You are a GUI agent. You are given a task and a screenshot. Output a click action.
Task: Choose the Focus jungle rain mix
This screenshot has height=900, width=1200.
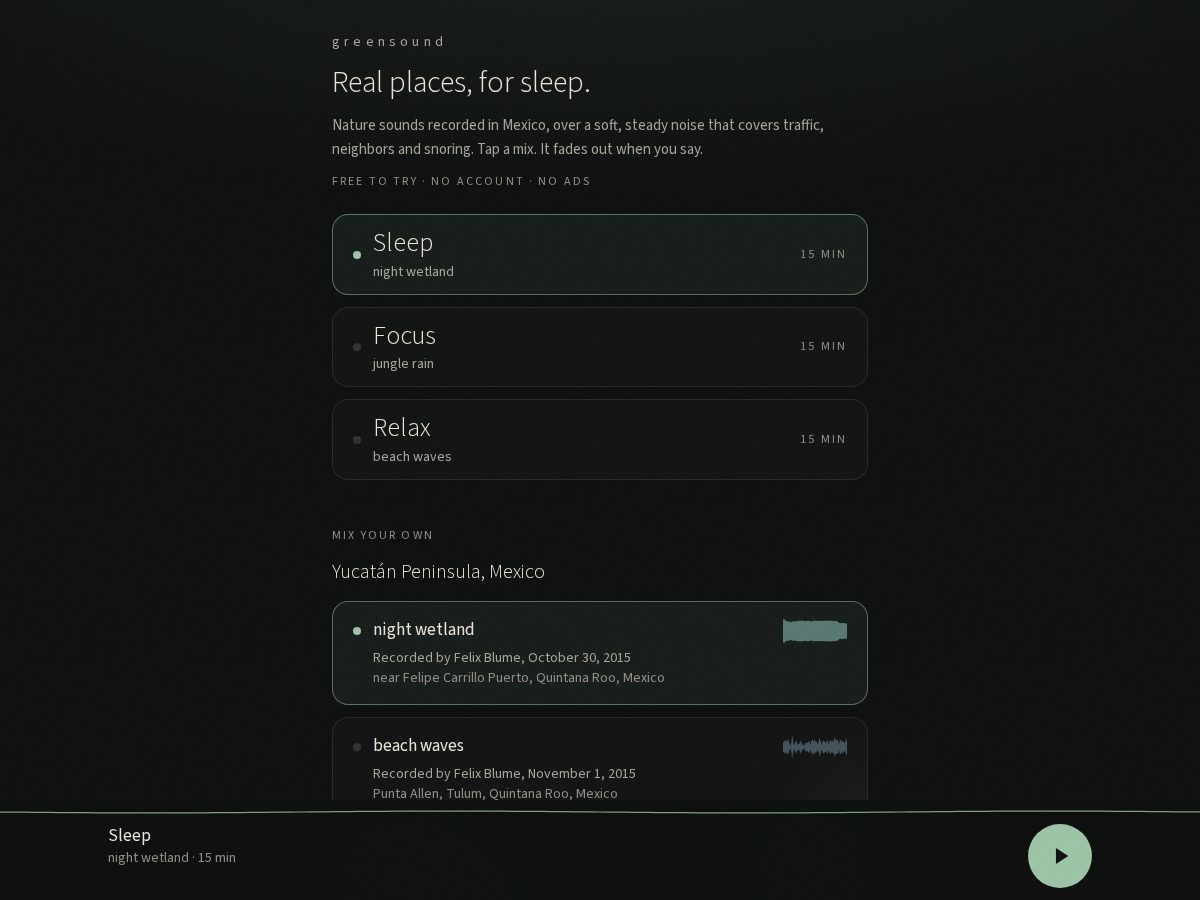(x=600, y=347)
